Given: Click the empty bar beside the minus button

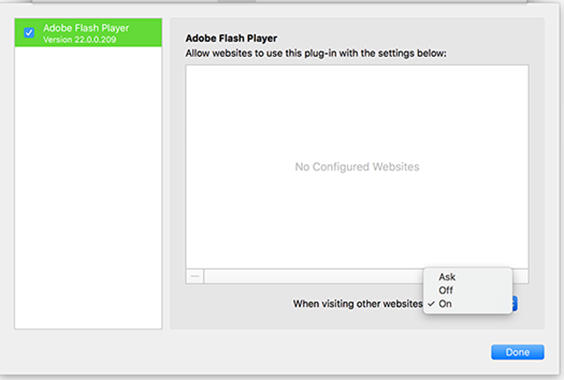Looking at the screenshot, I should click(313, 276).
